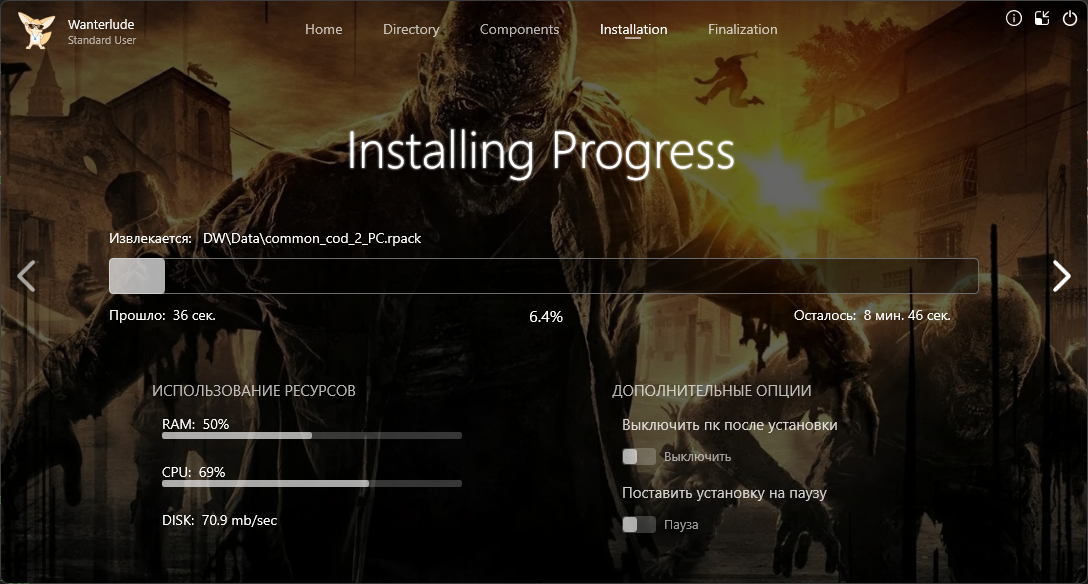
Task: Open the Directory tab
Action: click(411, 29)
